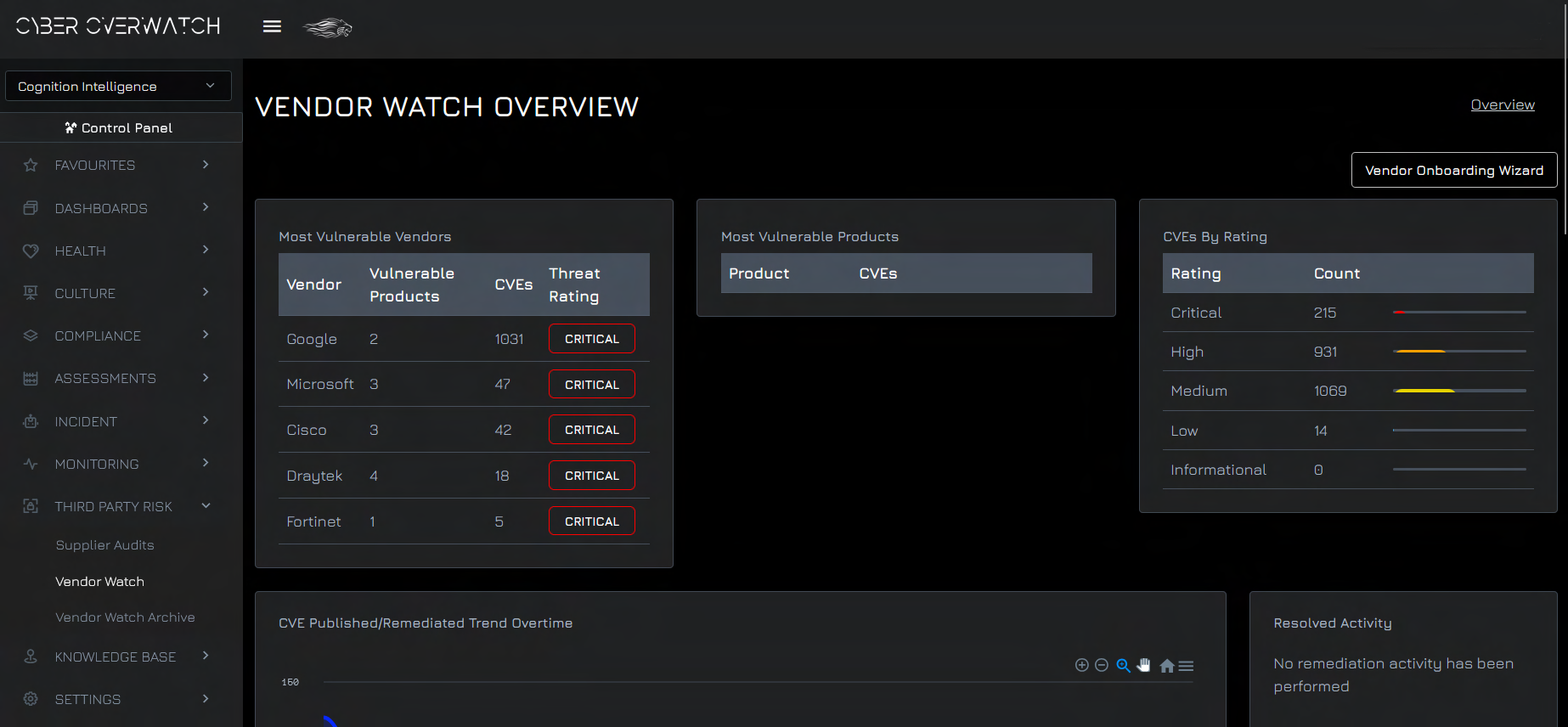Screen dimensions: 1568x727
Task: Click the Draytek vendor name
Action: (x=314, y=476)
